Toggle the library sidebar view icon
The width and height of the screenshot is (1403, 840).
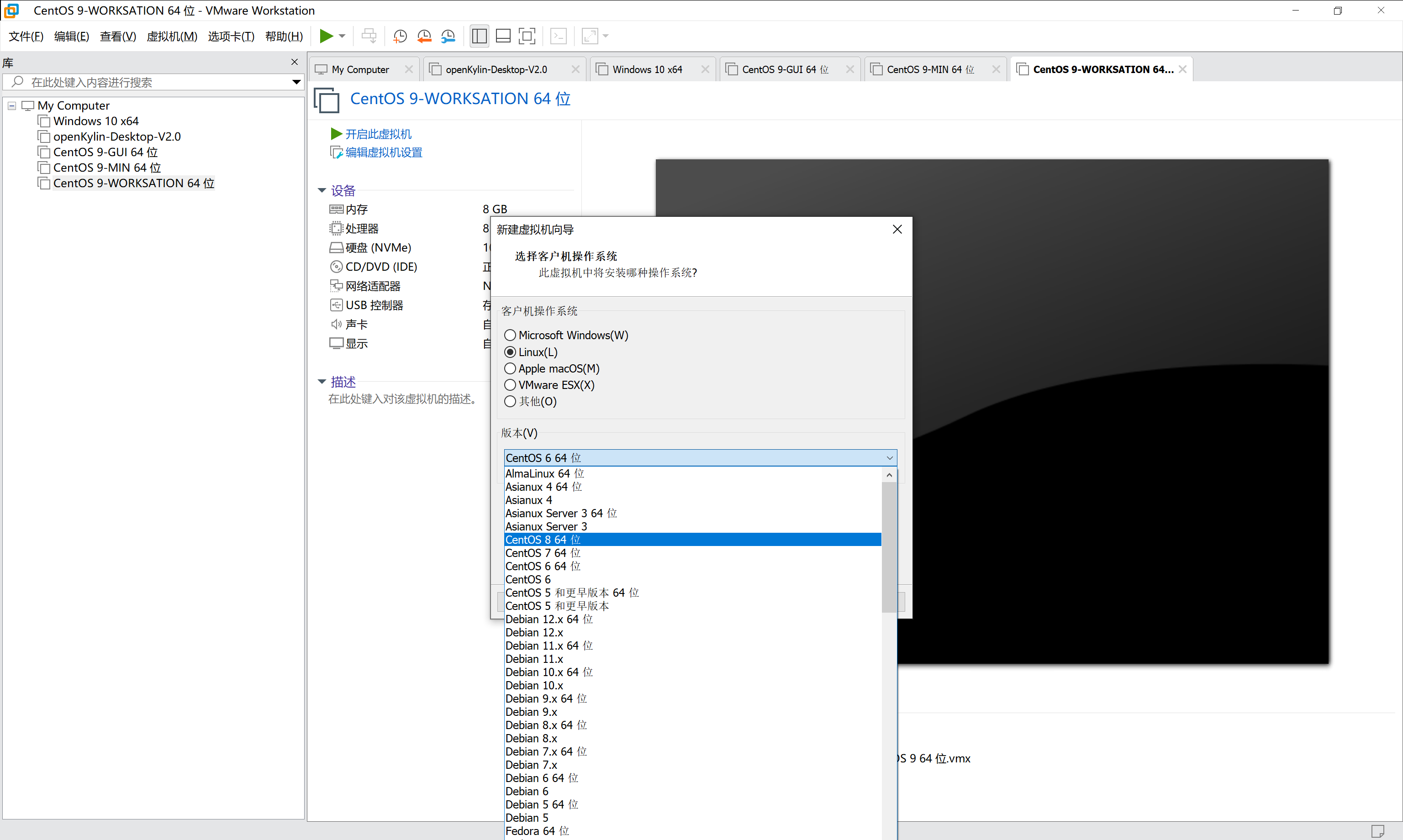(479, 36)
